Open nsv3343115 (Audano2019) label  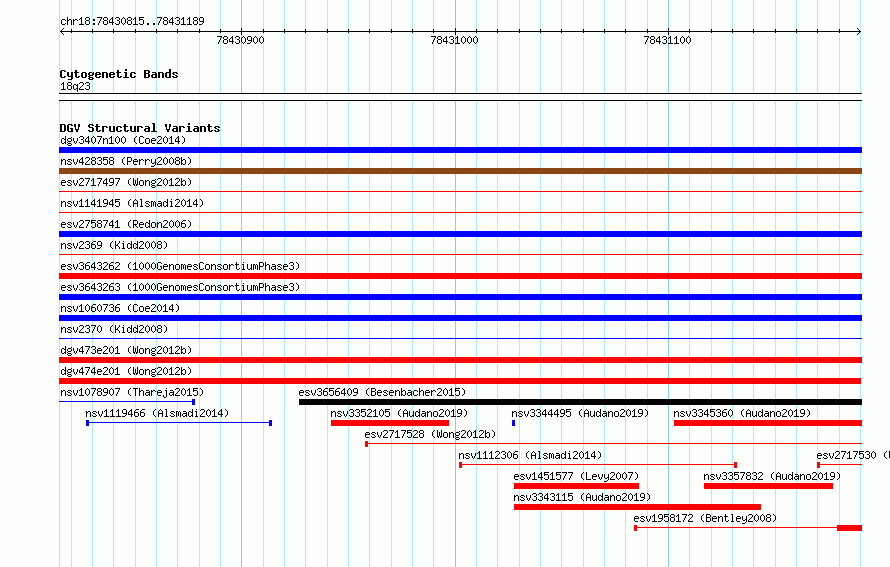pos(582,497)
